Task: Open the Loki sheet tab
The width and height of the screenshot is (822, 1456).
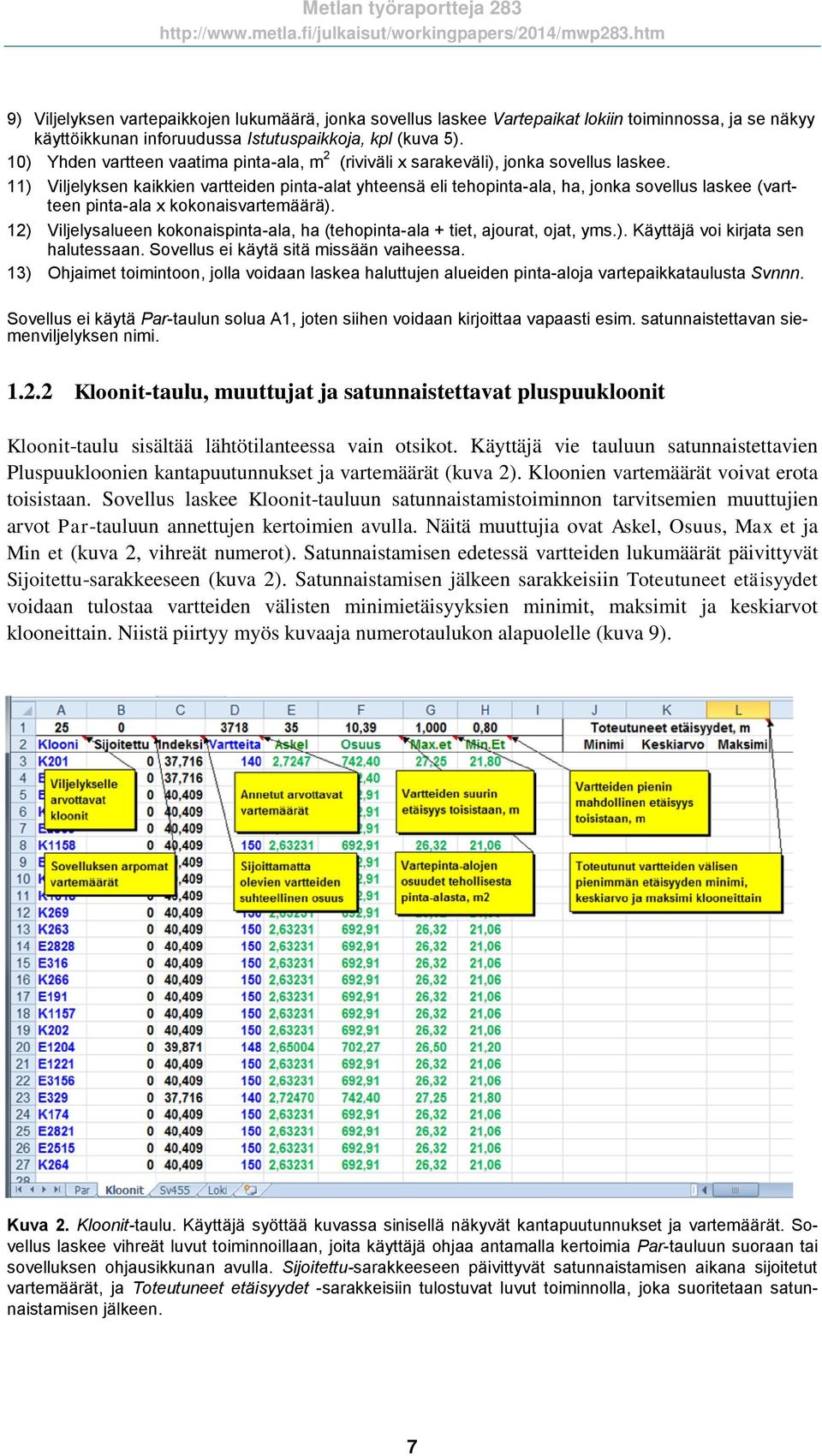Action: 217,1190
